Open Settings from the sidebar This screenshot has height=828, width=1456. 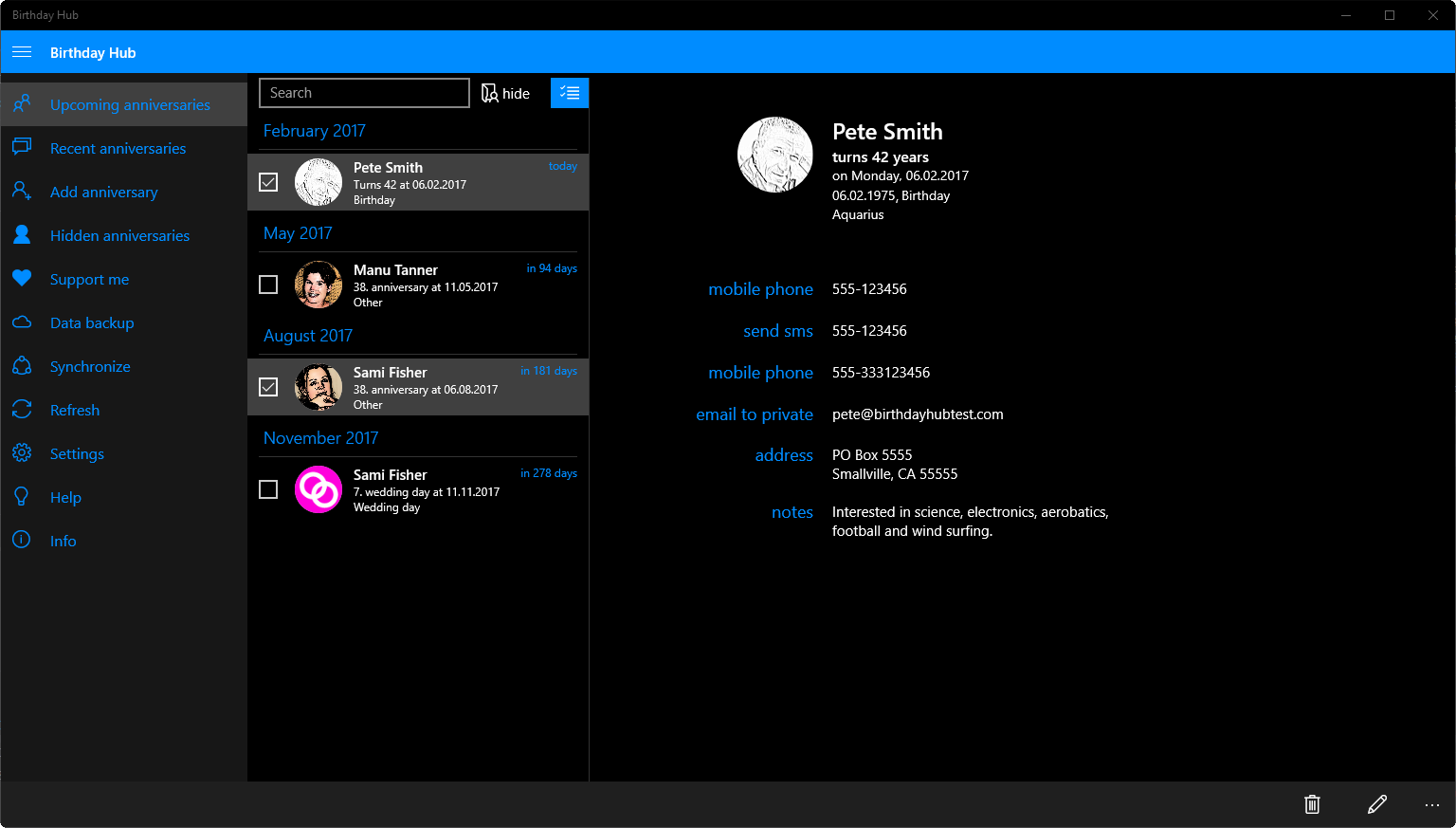(x=77, y=453)
